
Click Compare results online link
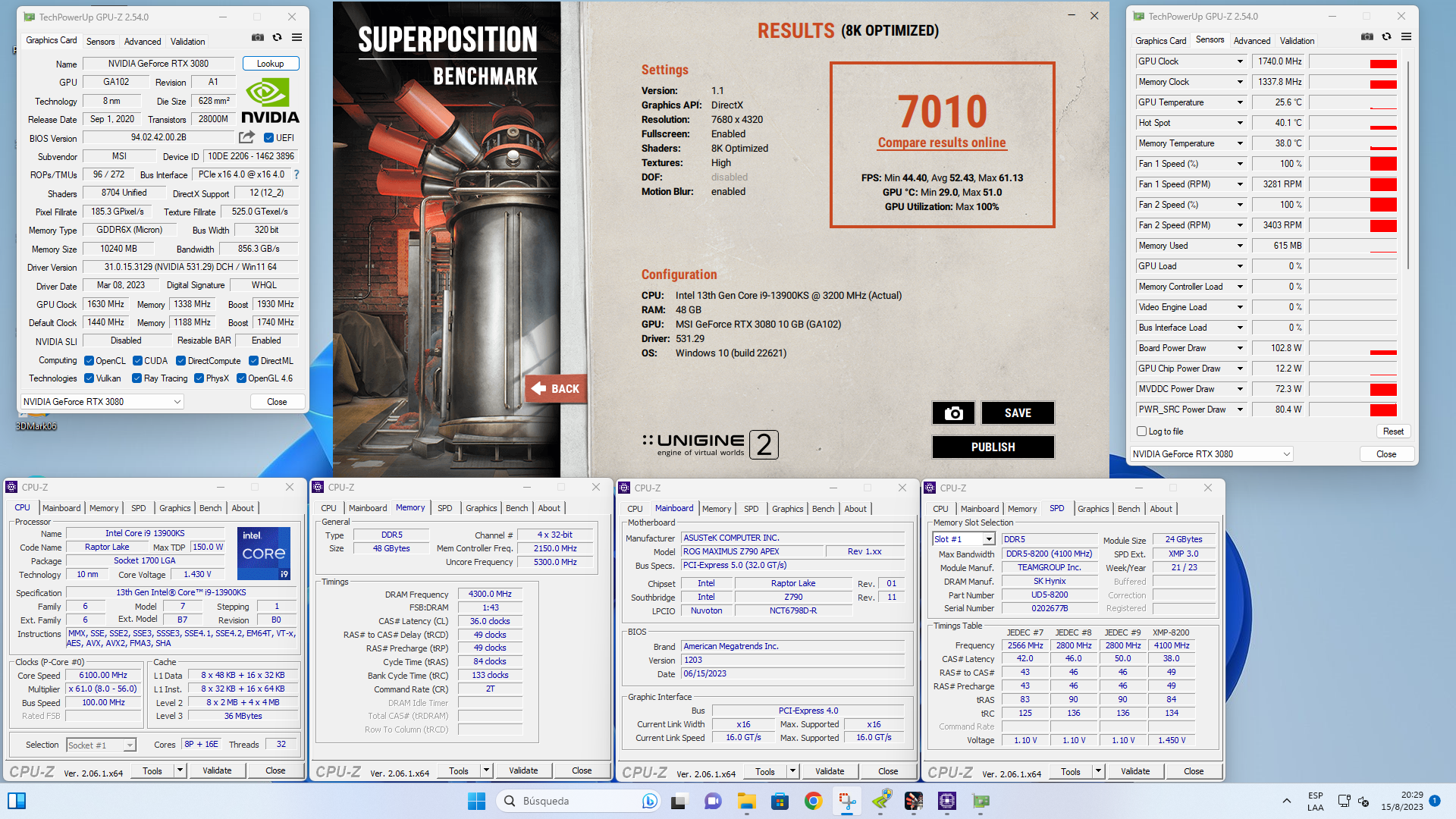942,143
